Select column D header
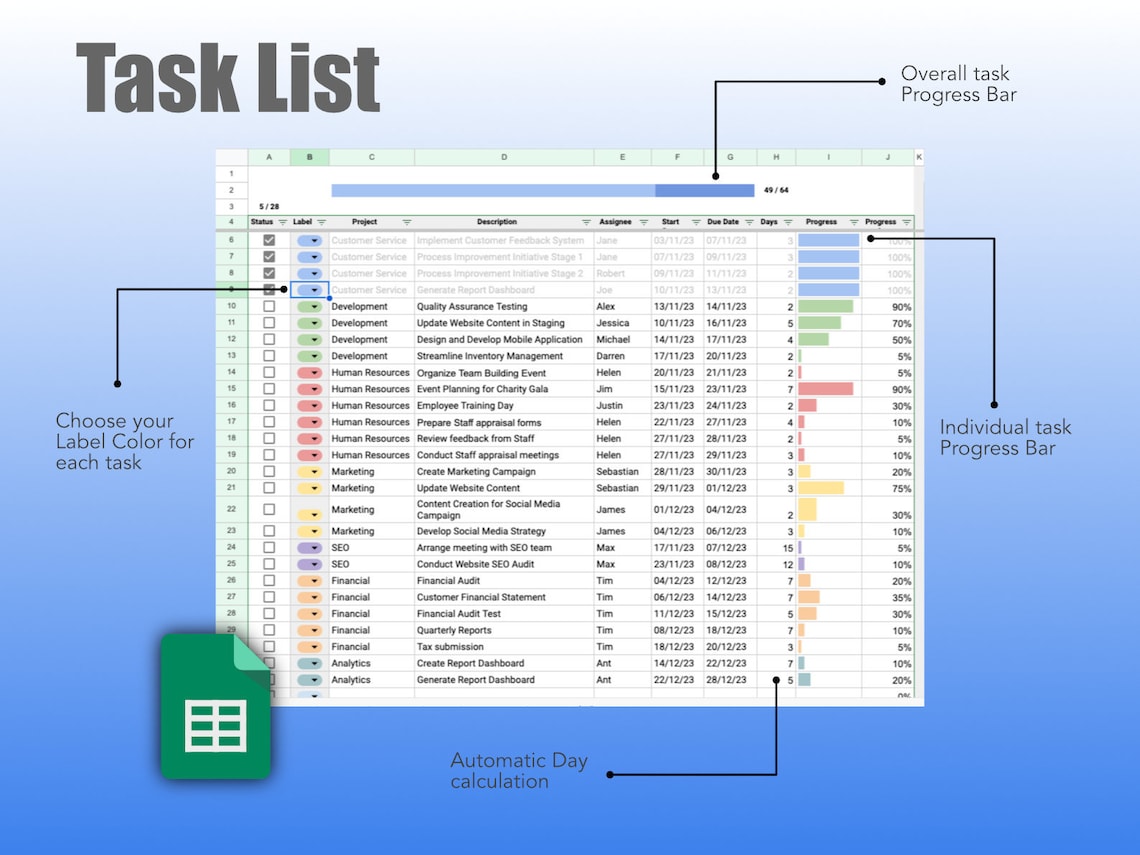1140x855 pixels. point(503,157)
